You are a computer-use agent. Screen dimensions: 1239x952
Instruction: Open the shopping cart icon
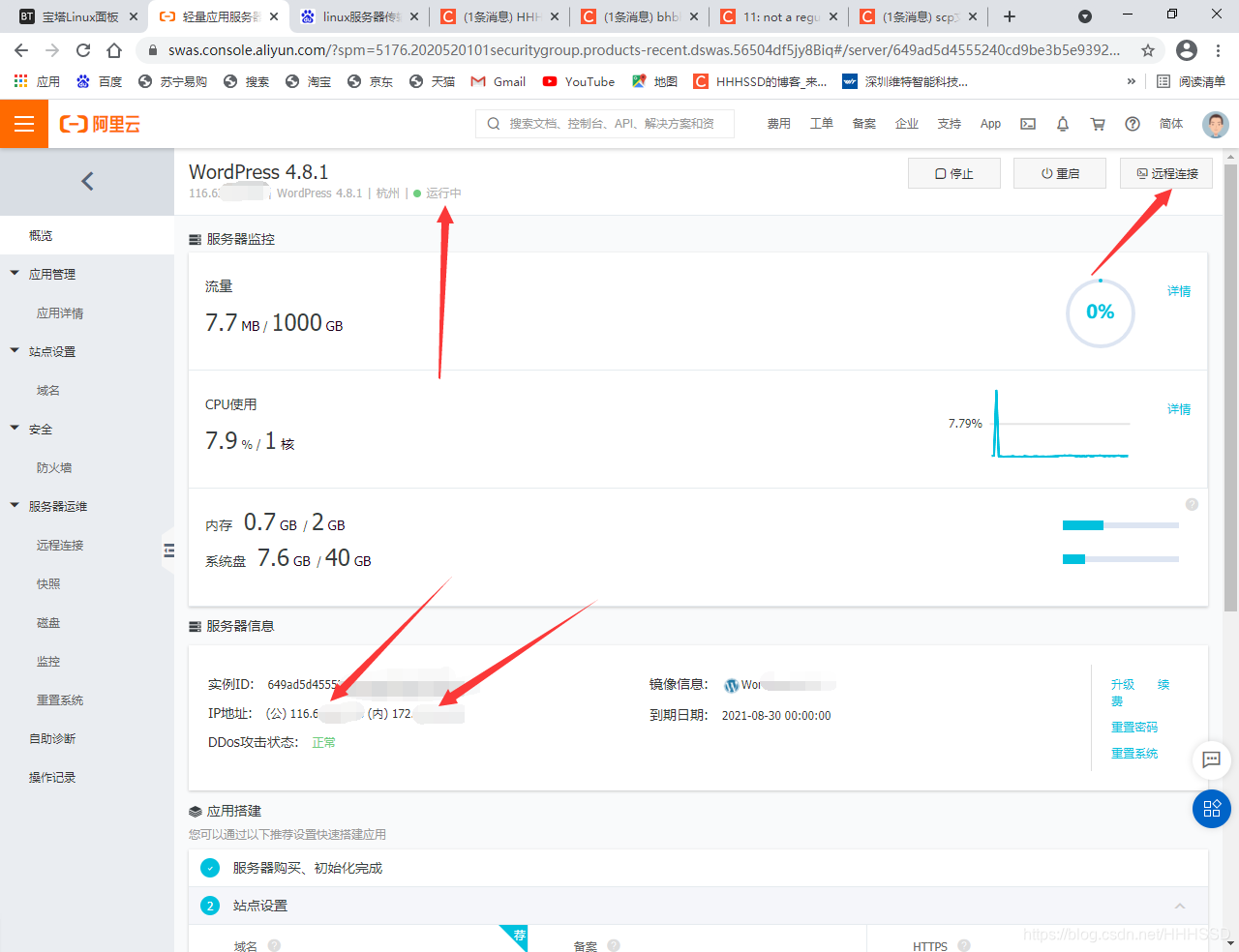[1098, 124]
